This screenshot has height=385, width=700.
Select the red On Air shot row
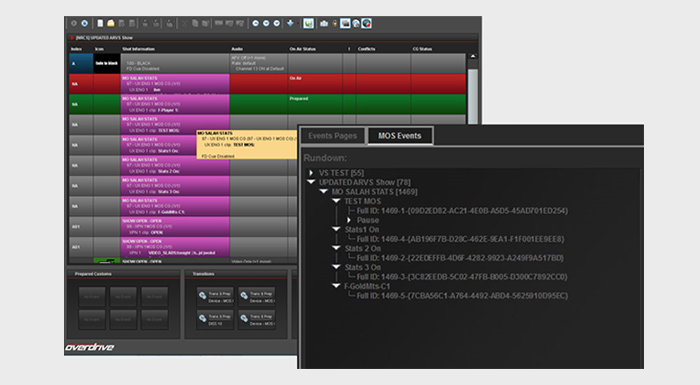click(x=267, y=84)
